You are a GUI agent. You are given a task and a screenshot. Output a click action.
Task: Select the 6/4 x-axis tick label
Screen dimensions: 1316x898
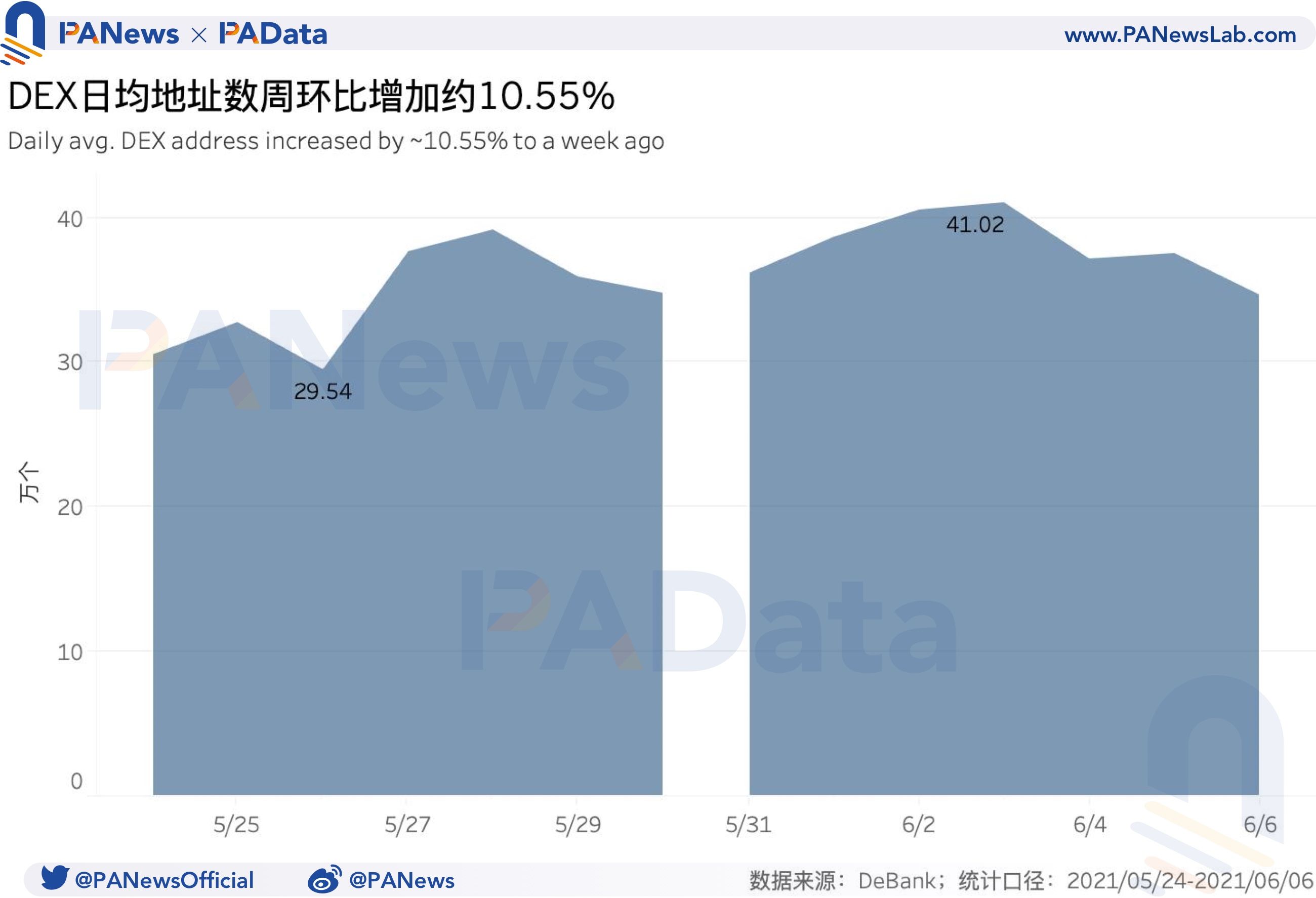point(1089,825)
